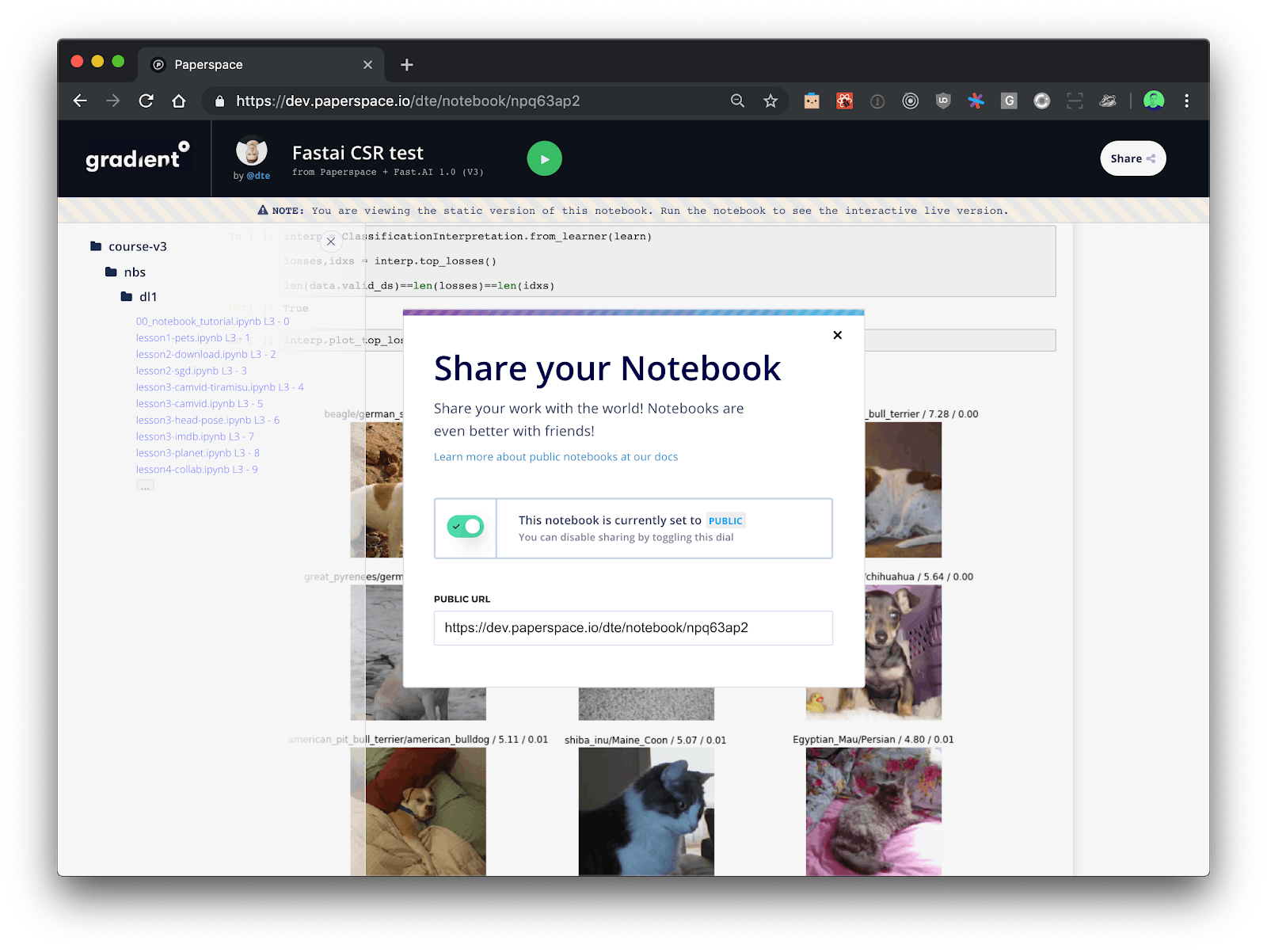Screen dimensions: 1267x952
Task: Open lesson2-sgd.ipynb
Action: pos(192,371)
